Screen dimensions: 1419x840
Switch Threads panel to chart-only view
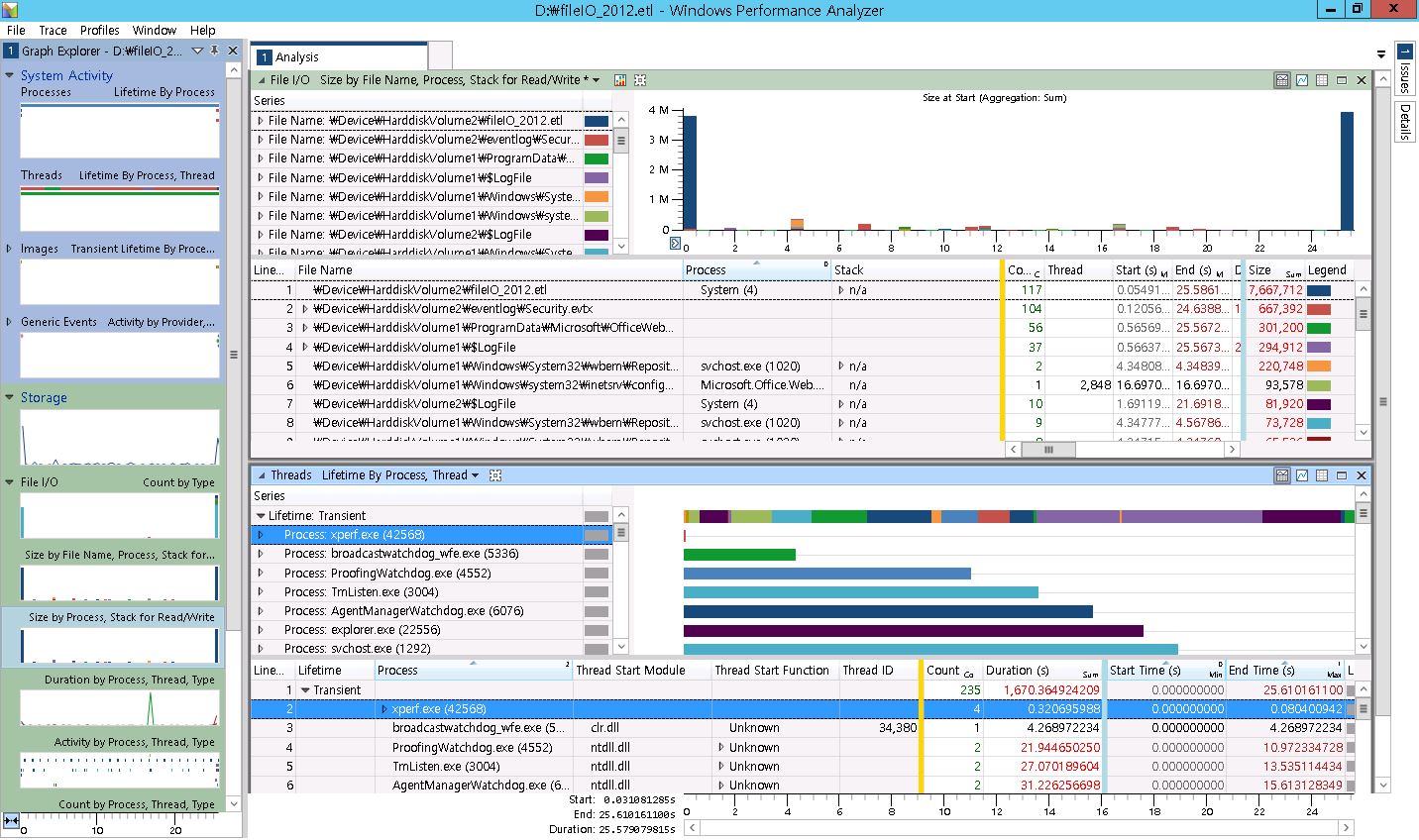tap(1301, 475)
